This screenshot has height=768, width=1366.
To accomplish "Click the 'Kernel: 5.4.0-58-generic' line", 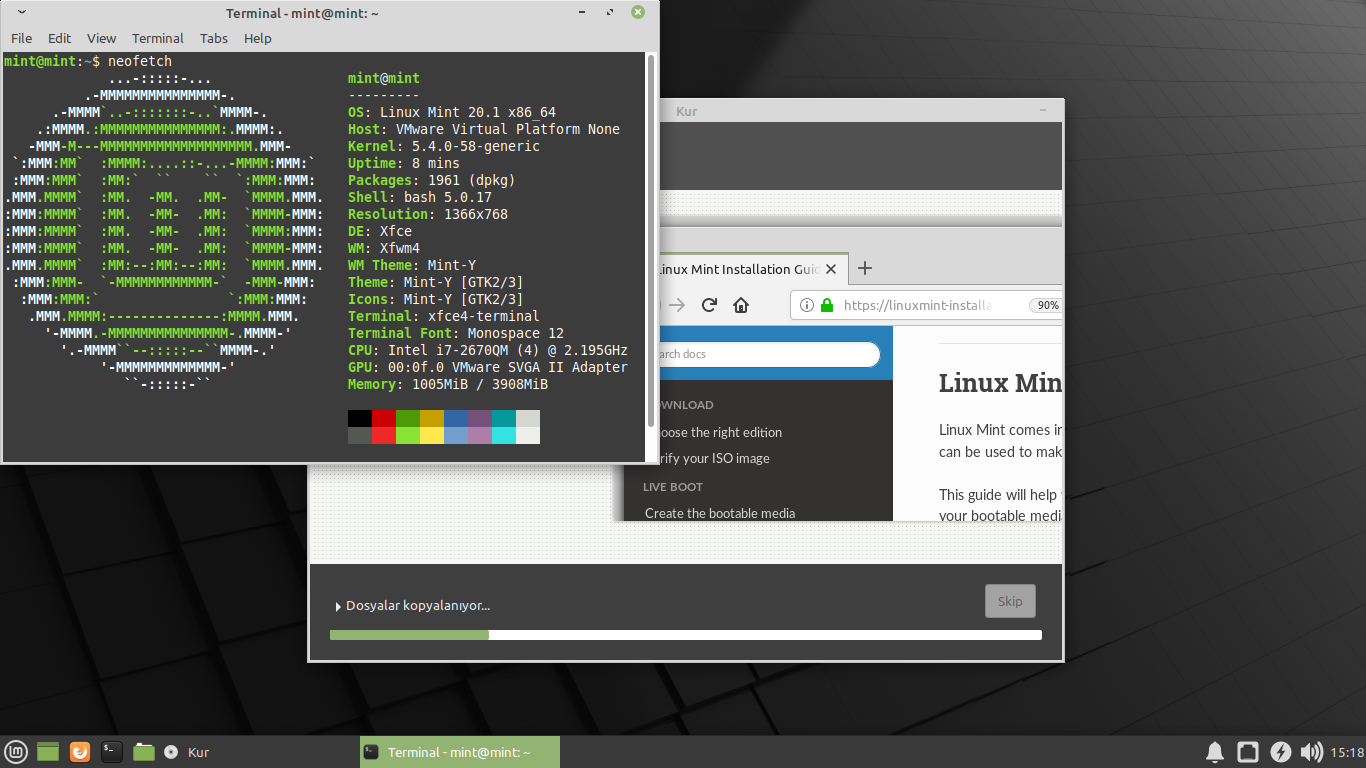I will 444,146.
